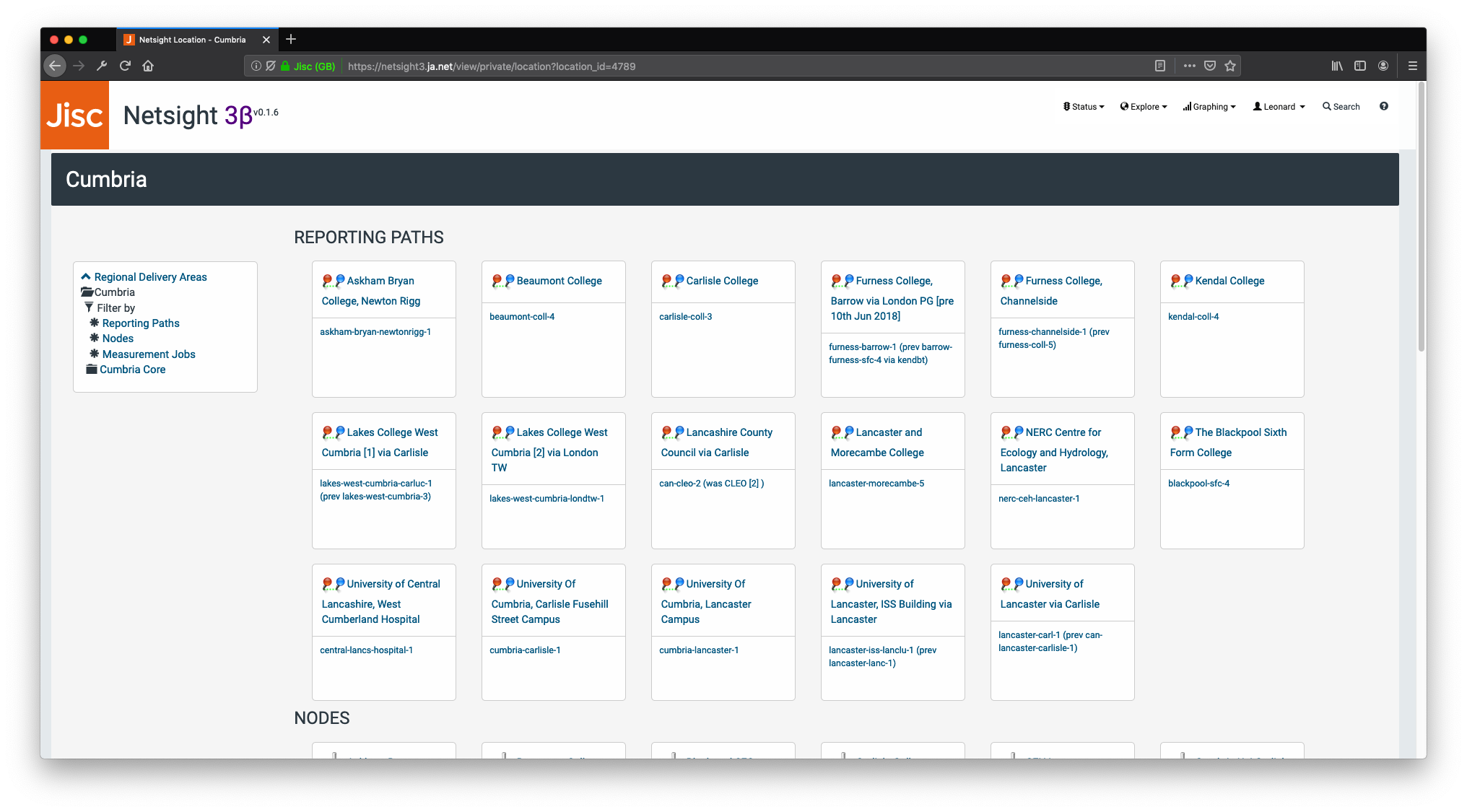
Task: Open the Graphing dropdown menu
Action: [1209, 107]
